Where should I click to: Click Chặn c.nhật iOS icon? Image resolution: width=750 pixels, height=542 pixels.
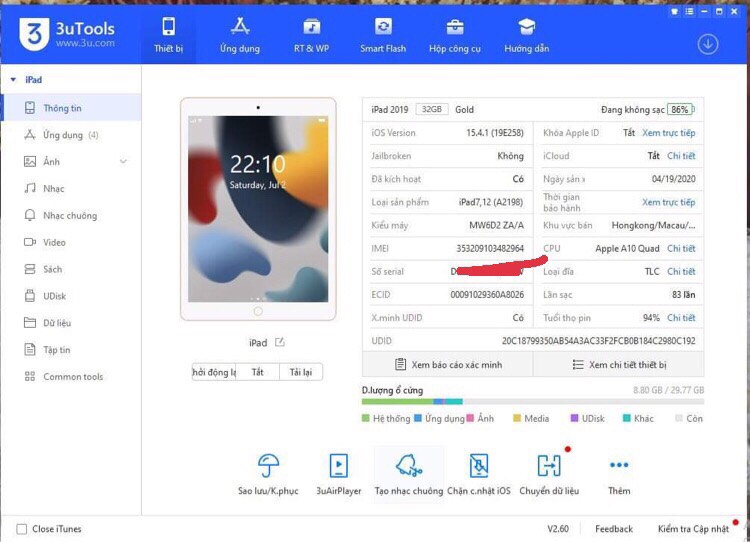point(478,466)
